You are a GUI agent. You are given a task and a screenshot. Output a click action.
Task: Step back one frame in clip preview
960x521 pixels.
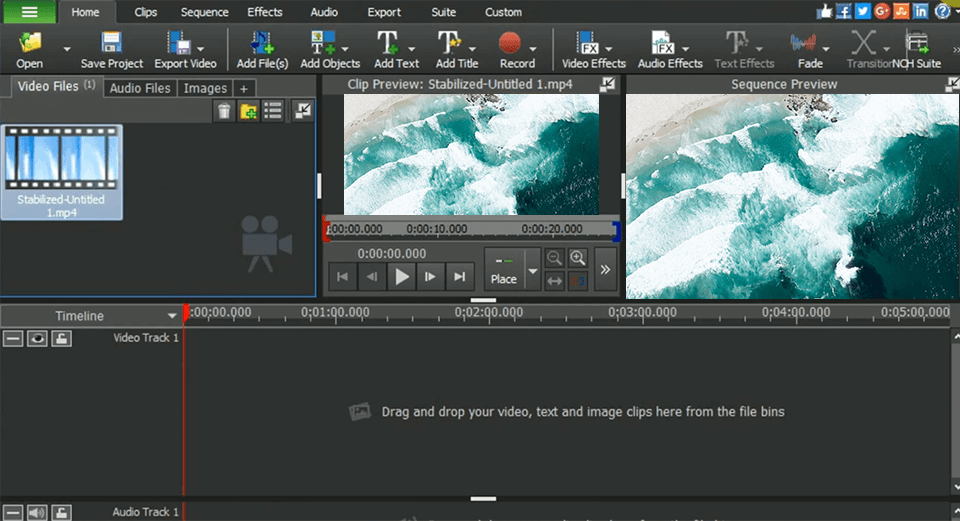[372, 277]
